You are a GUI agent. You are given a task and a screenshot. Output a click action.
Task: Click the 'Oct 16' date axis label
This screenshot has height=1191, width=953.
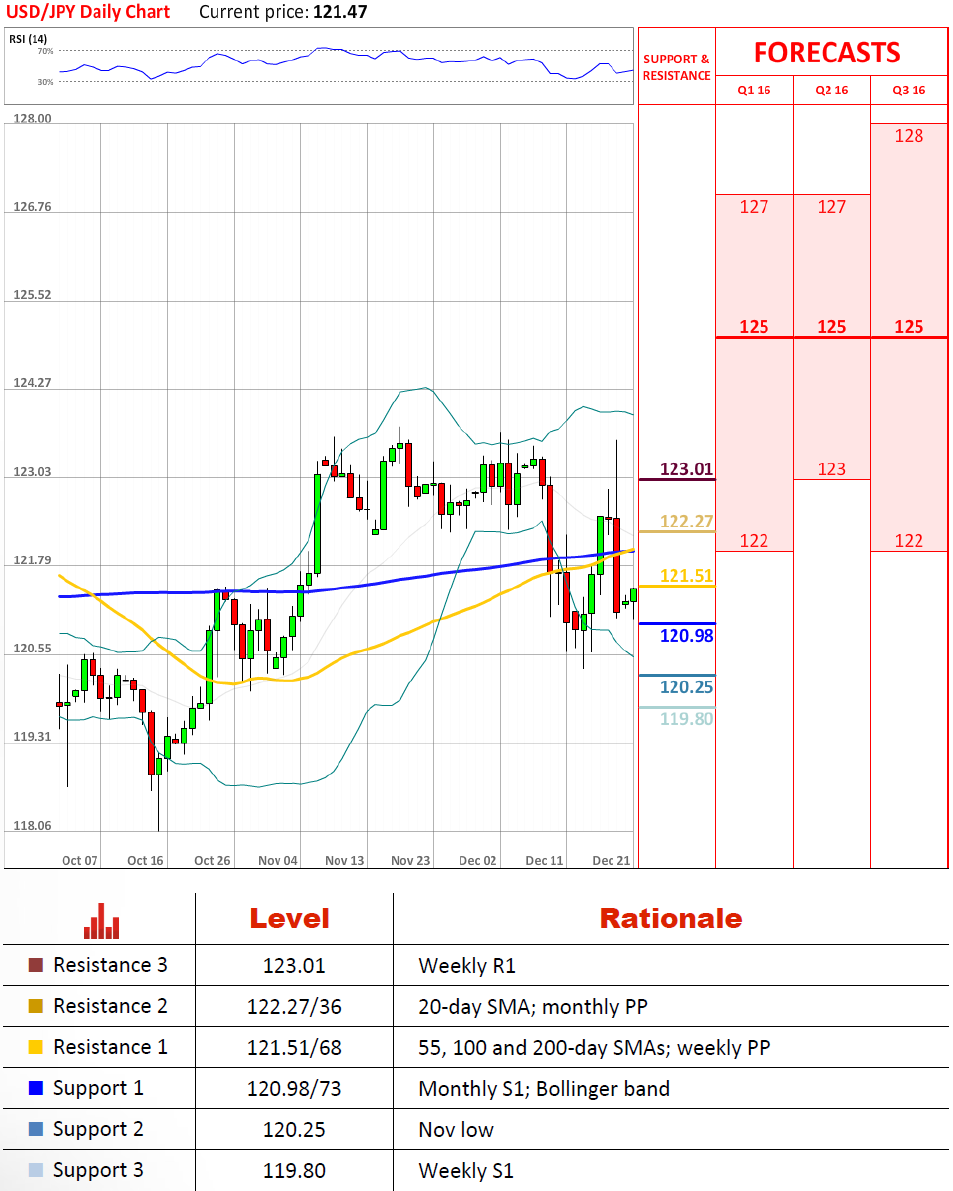tap(145, 861)
